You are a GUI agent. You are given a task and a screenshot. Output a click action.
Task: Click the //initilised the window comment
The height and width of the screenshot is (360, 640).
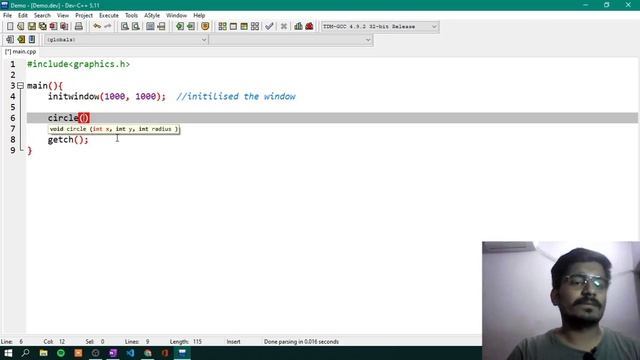pyautogui.click(x=236, y=96)
